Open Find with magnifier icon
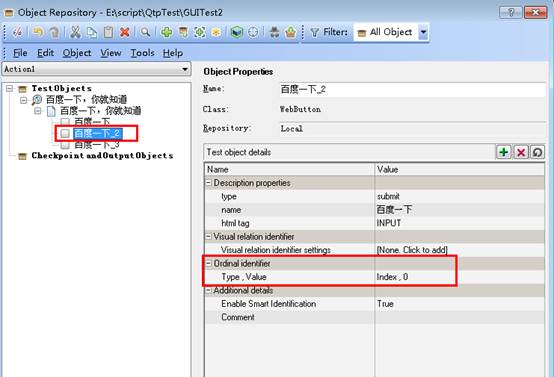Screen dimensions: 554x377 (x=145, y=32)
